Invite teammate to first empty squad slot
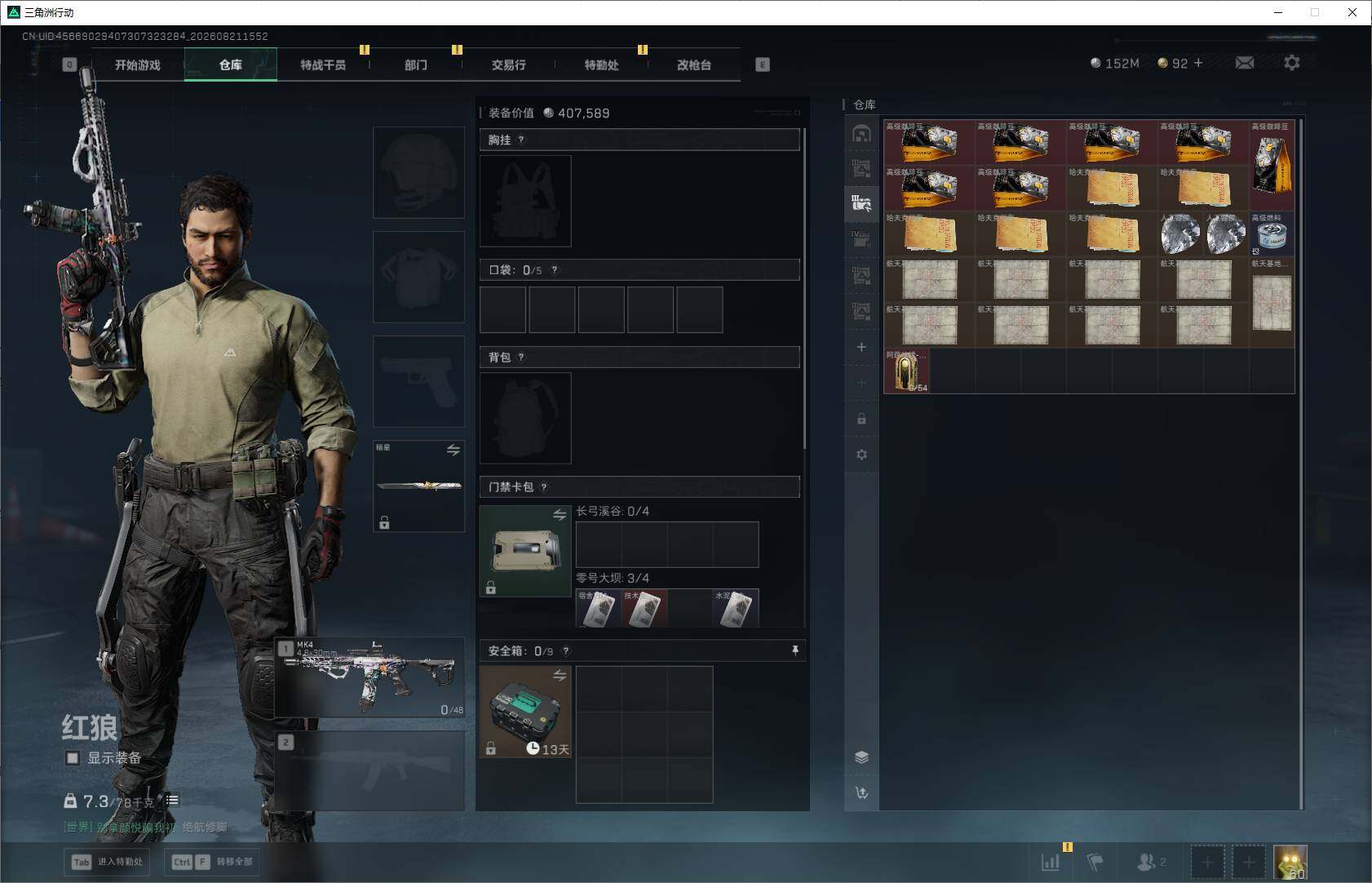 click(x=1207, y=862)
